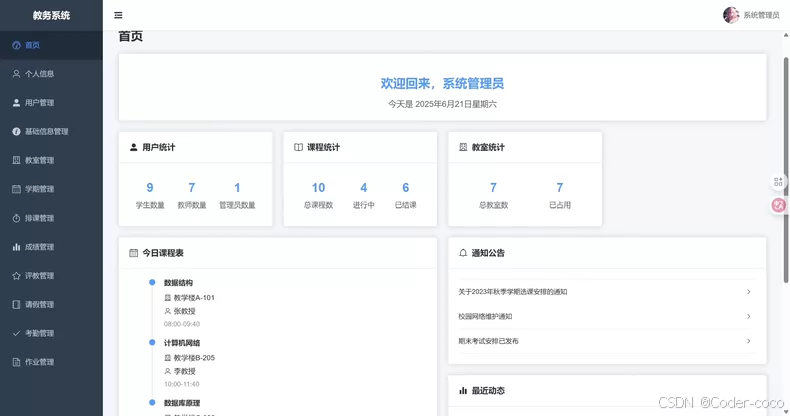790x416 pixels.
Task: Open the 基础信息管理 menu item
Action: point(51,131)
